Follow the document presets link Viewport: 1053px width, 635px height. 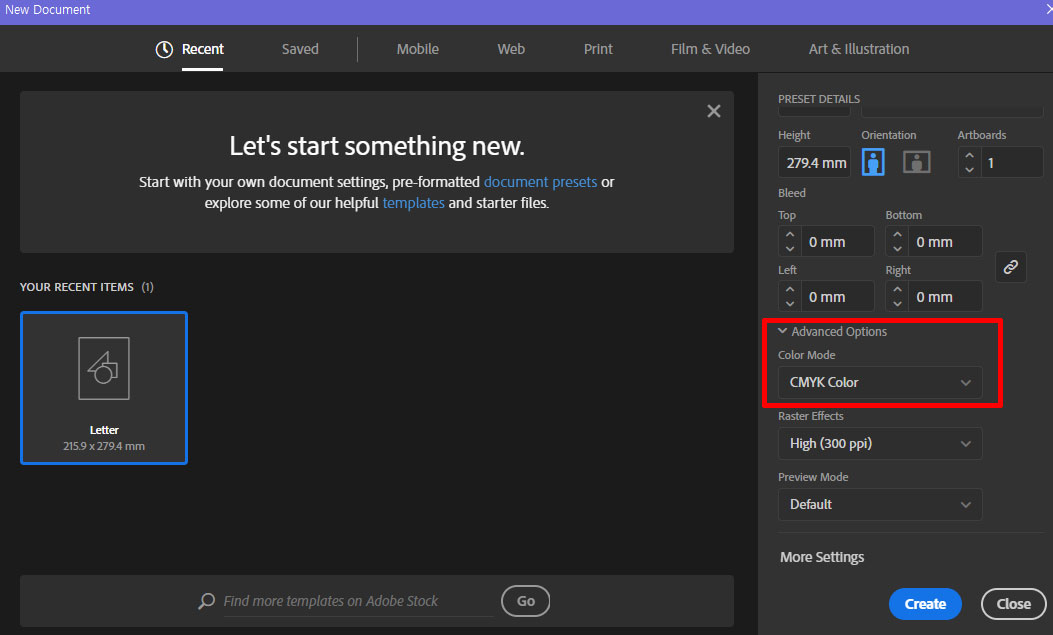pyautogui.click(x=540, y=182)
